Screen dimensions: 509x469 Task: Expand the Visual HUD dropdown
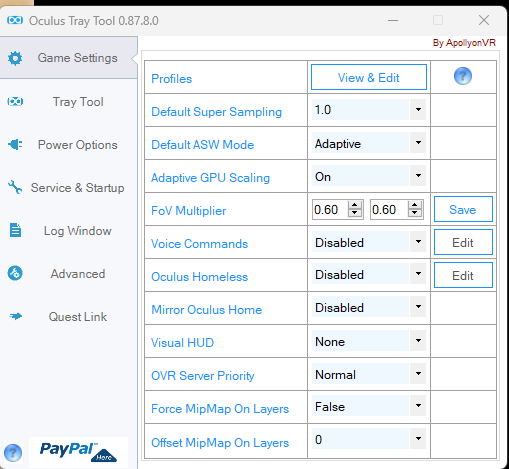(x=418, y=340)
